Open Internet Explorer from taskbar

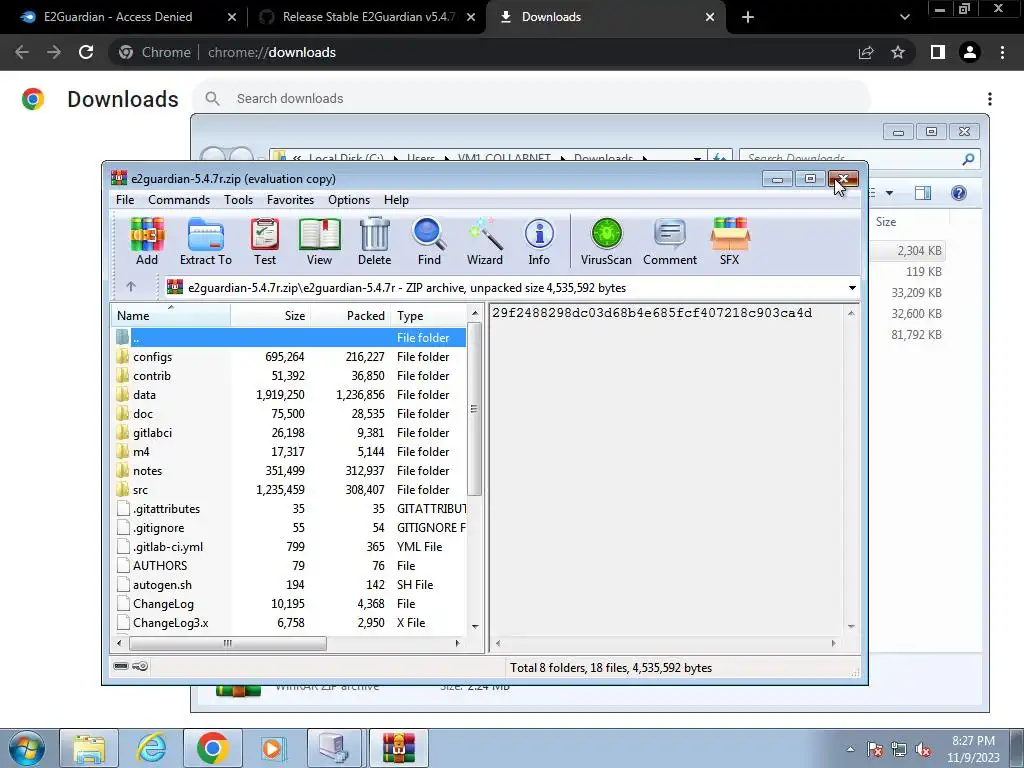tap(151, 748)
